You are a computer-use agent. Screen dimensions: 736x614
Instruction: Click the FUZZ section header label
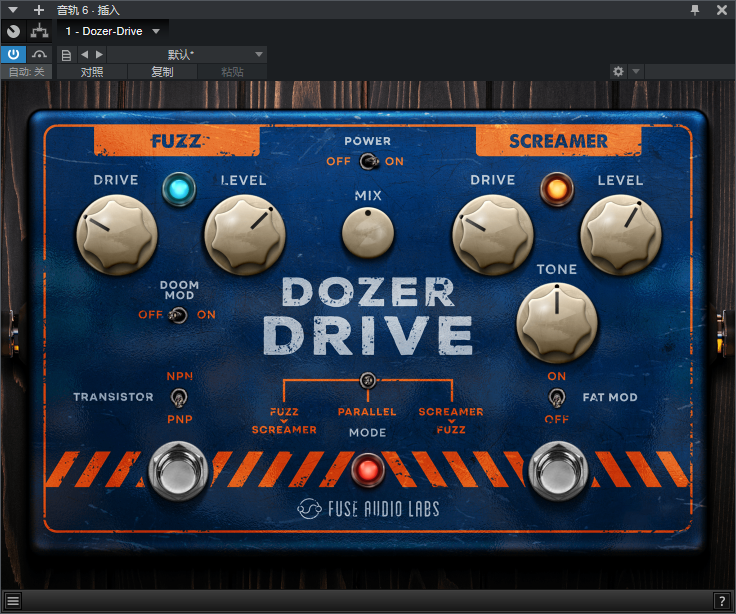coord(176,141)
